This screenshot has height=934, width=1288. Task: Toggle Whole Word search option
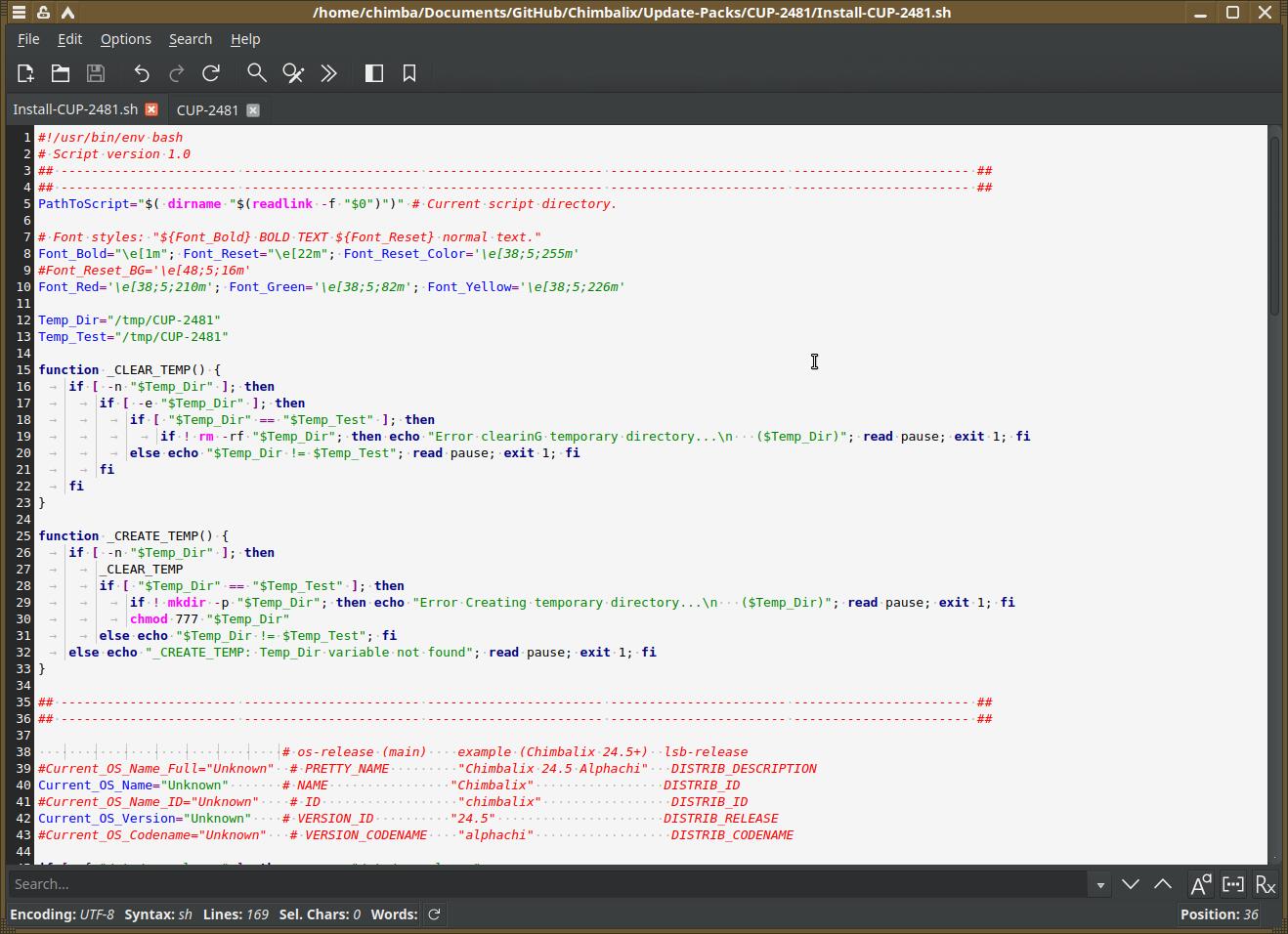(1233, 884)
